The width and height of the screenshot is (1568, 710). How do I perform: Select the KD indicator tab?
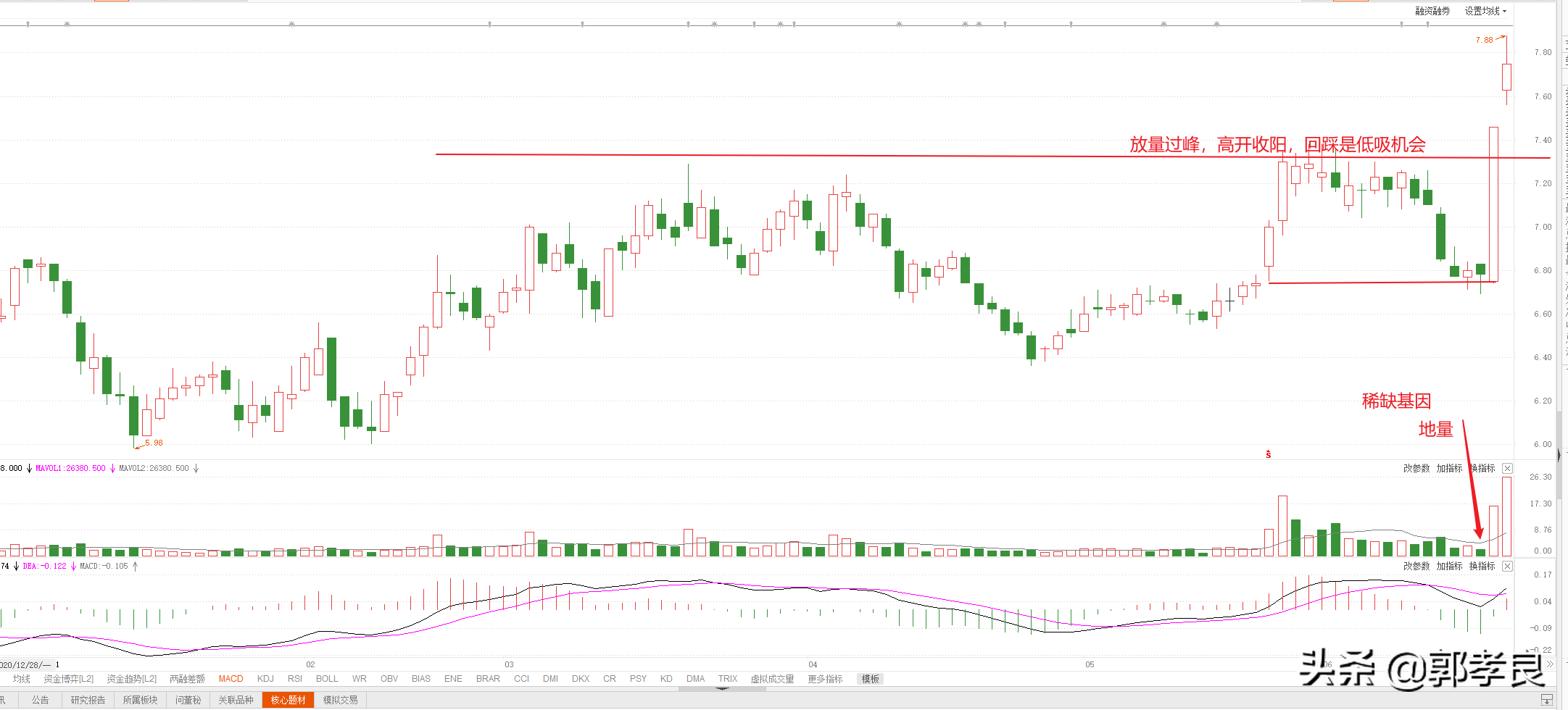666,679
